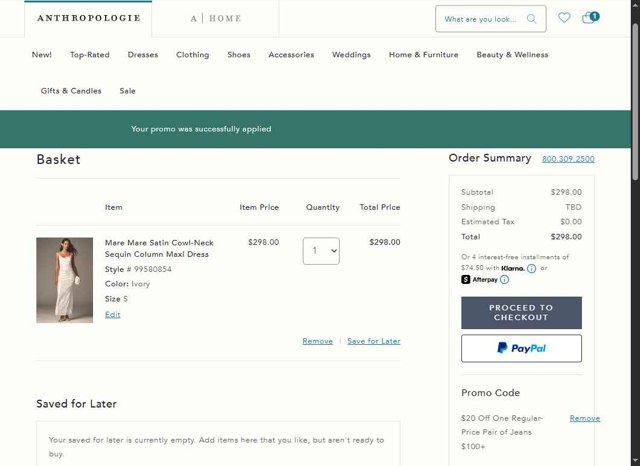Viewport: 640px width, 466px height.
Task: Open the shopping basket icon
Action: [x=590, y=17]
